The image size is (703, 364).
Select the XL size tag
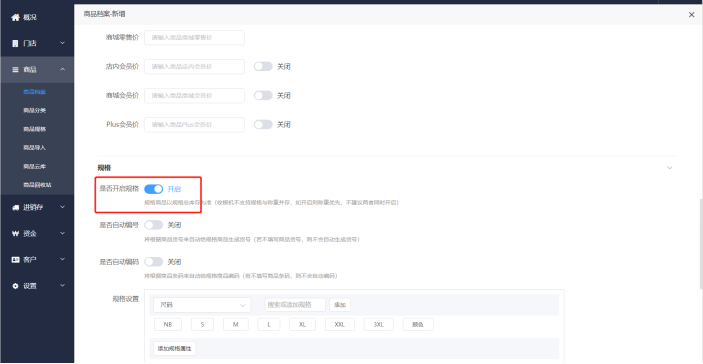[302, 325]
